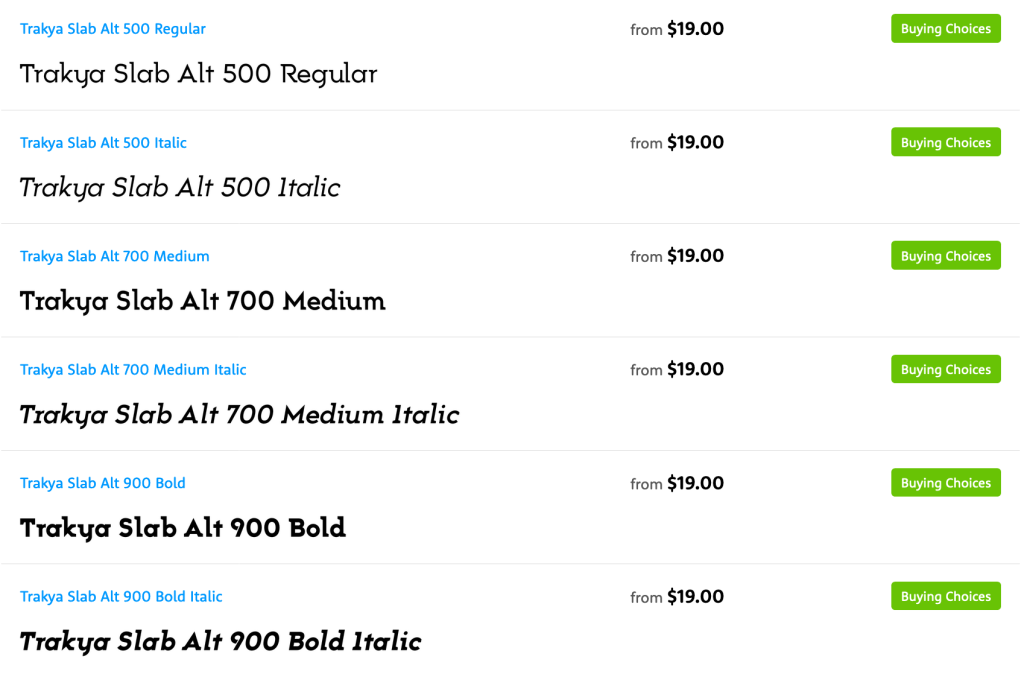Screen dimensions: 1024x677
Task: Select the 900 Bold Italic font preview sample
Action: (x=220, y=642)
